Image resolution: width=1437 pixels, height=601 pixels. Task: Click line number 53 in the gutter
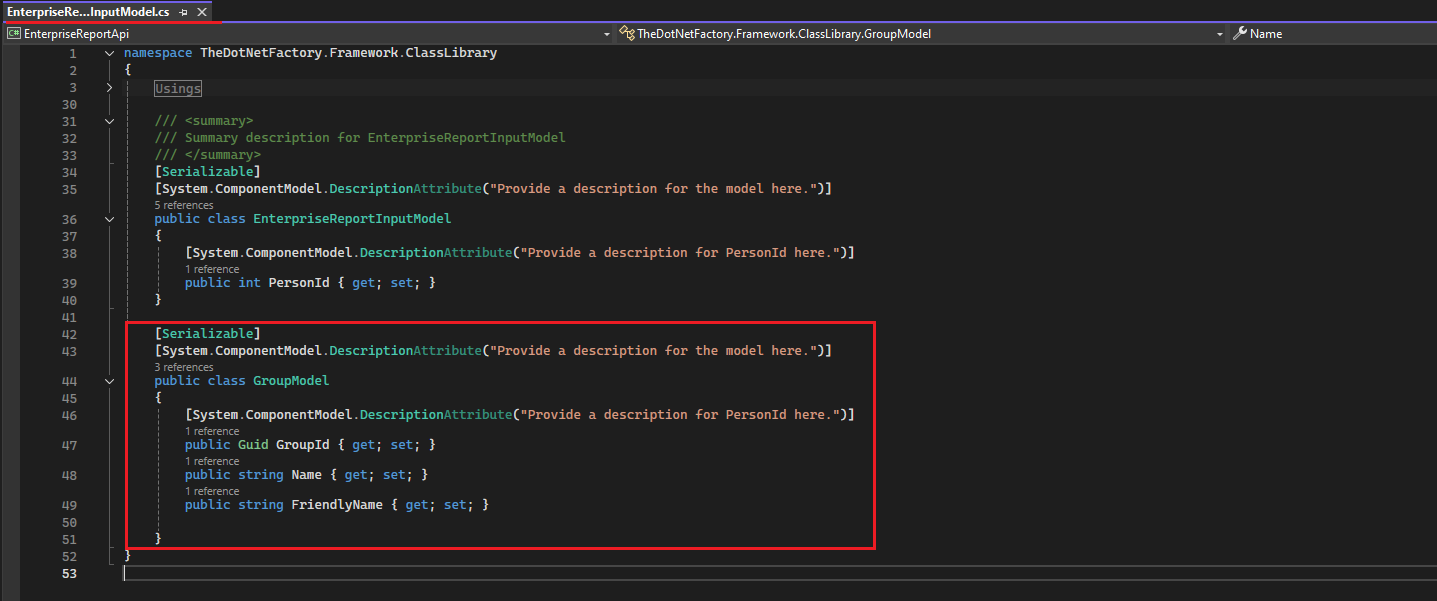tap(69, 573)
